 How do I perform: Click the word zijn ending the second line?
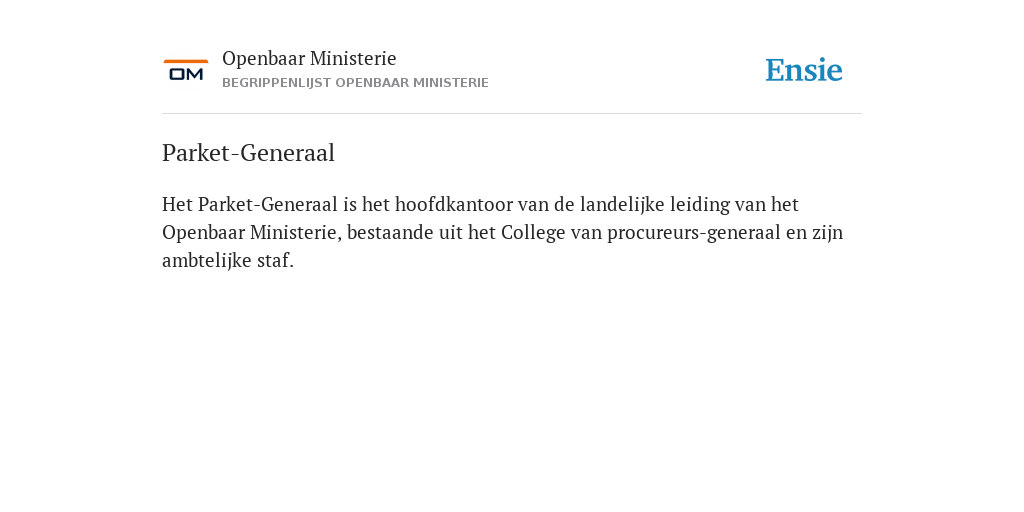point(827,233)
